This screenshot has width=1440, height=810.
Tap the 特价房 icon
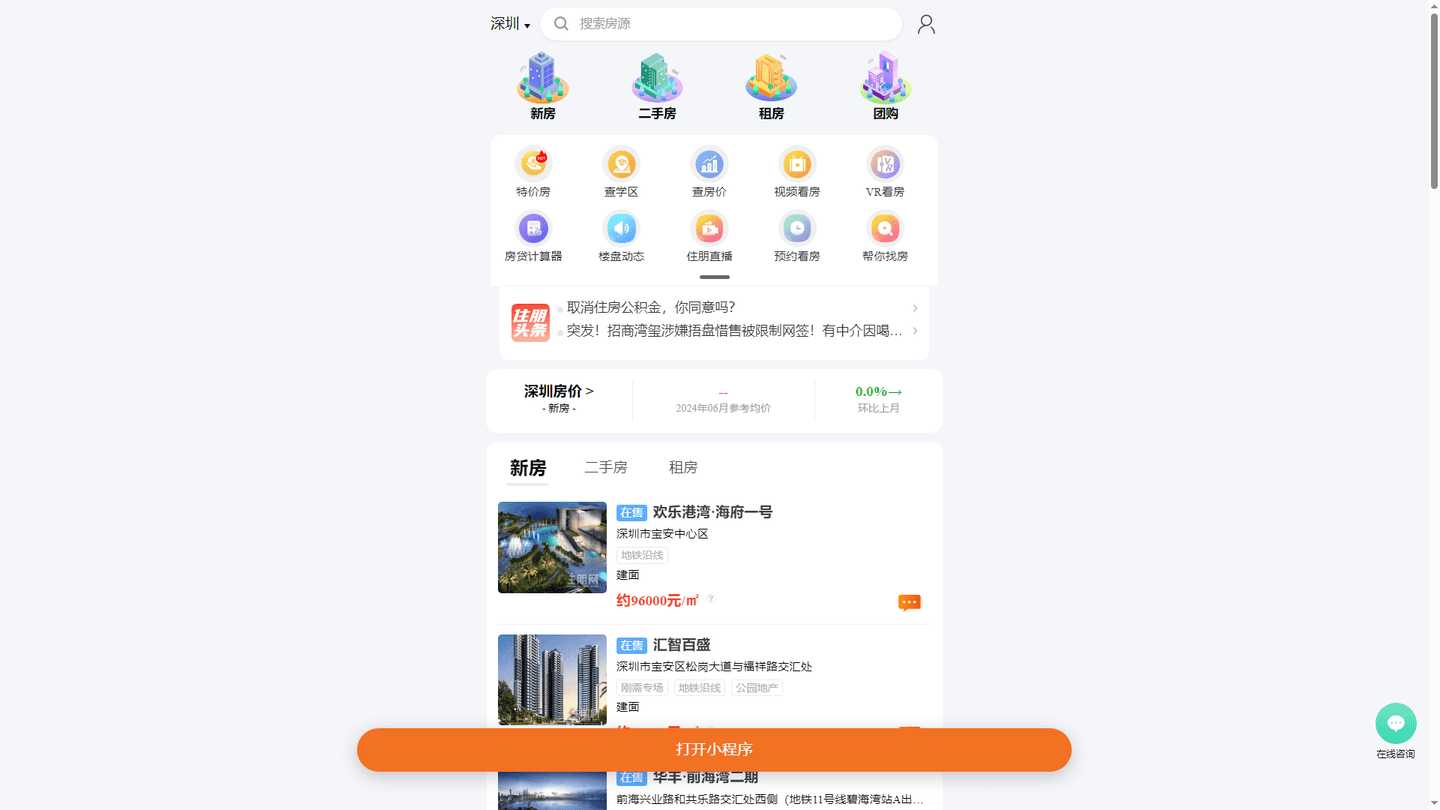coord(533,163)
